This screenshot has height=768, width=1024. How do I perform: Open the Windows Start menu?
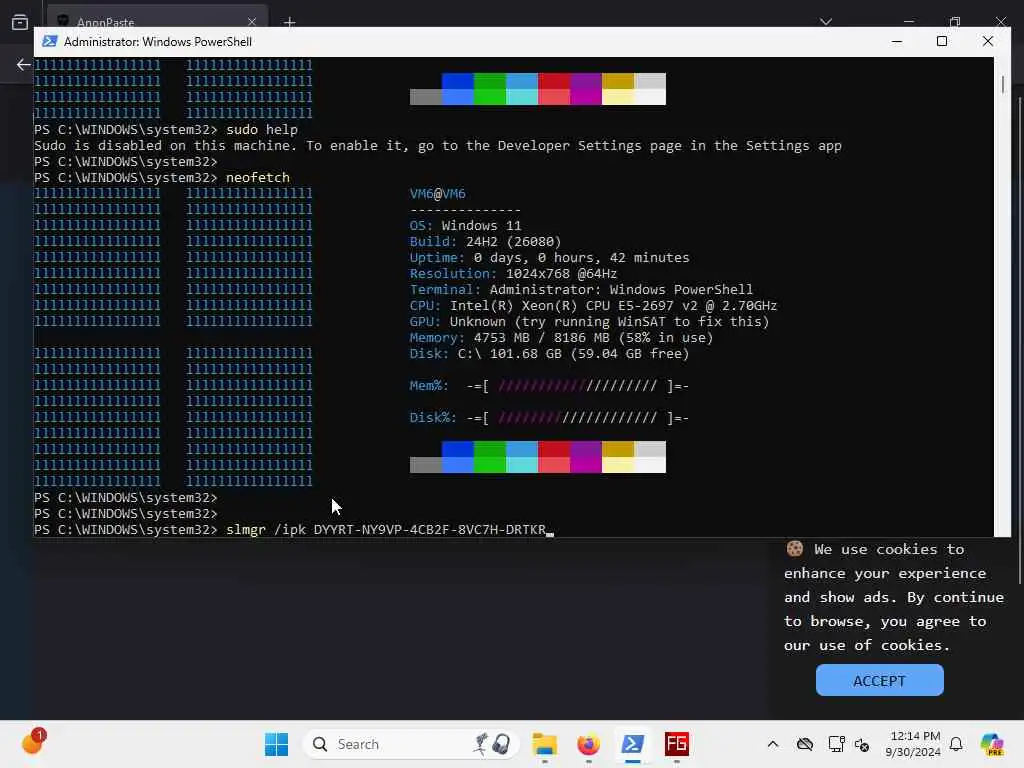pos(276,744)
